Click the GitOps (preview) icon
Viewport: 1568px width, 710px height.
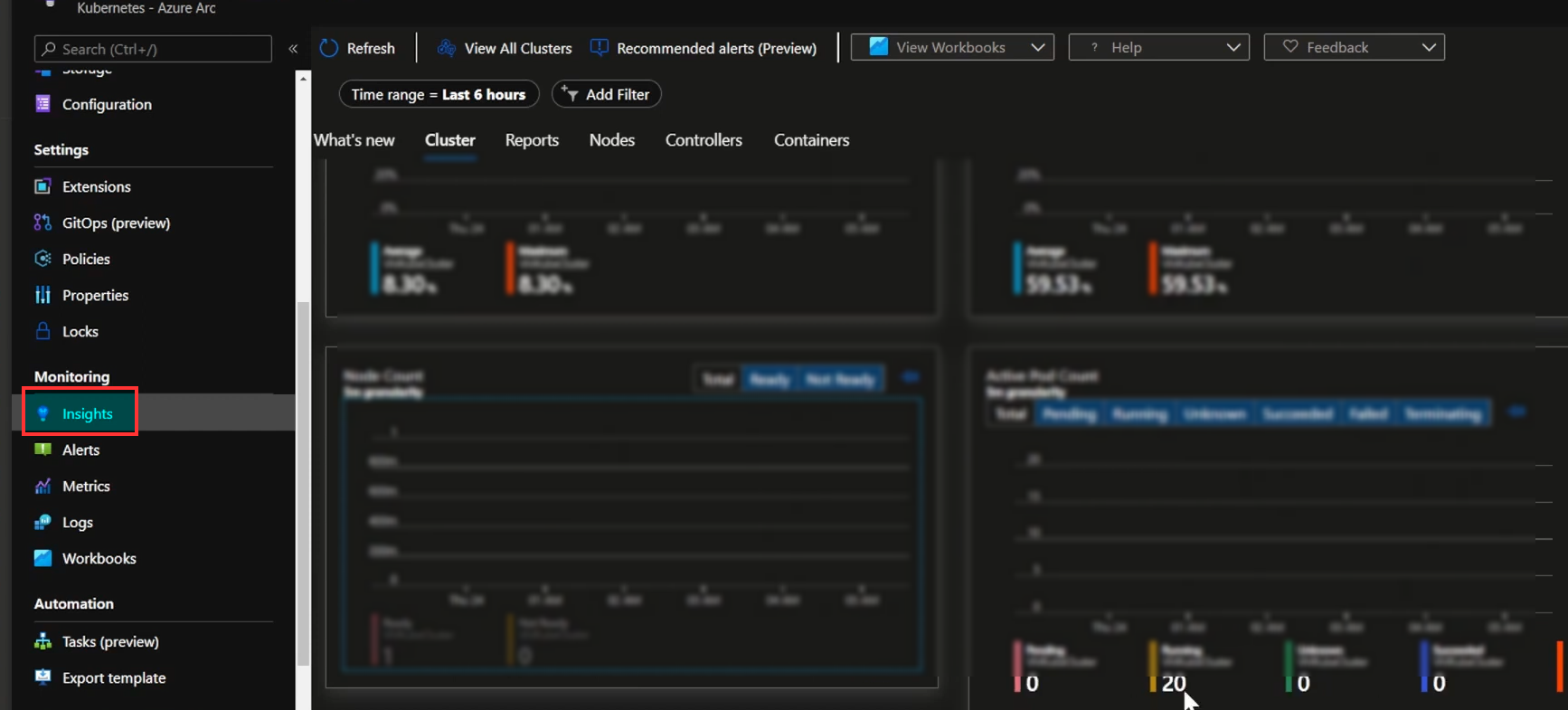(x=43, y=222)
